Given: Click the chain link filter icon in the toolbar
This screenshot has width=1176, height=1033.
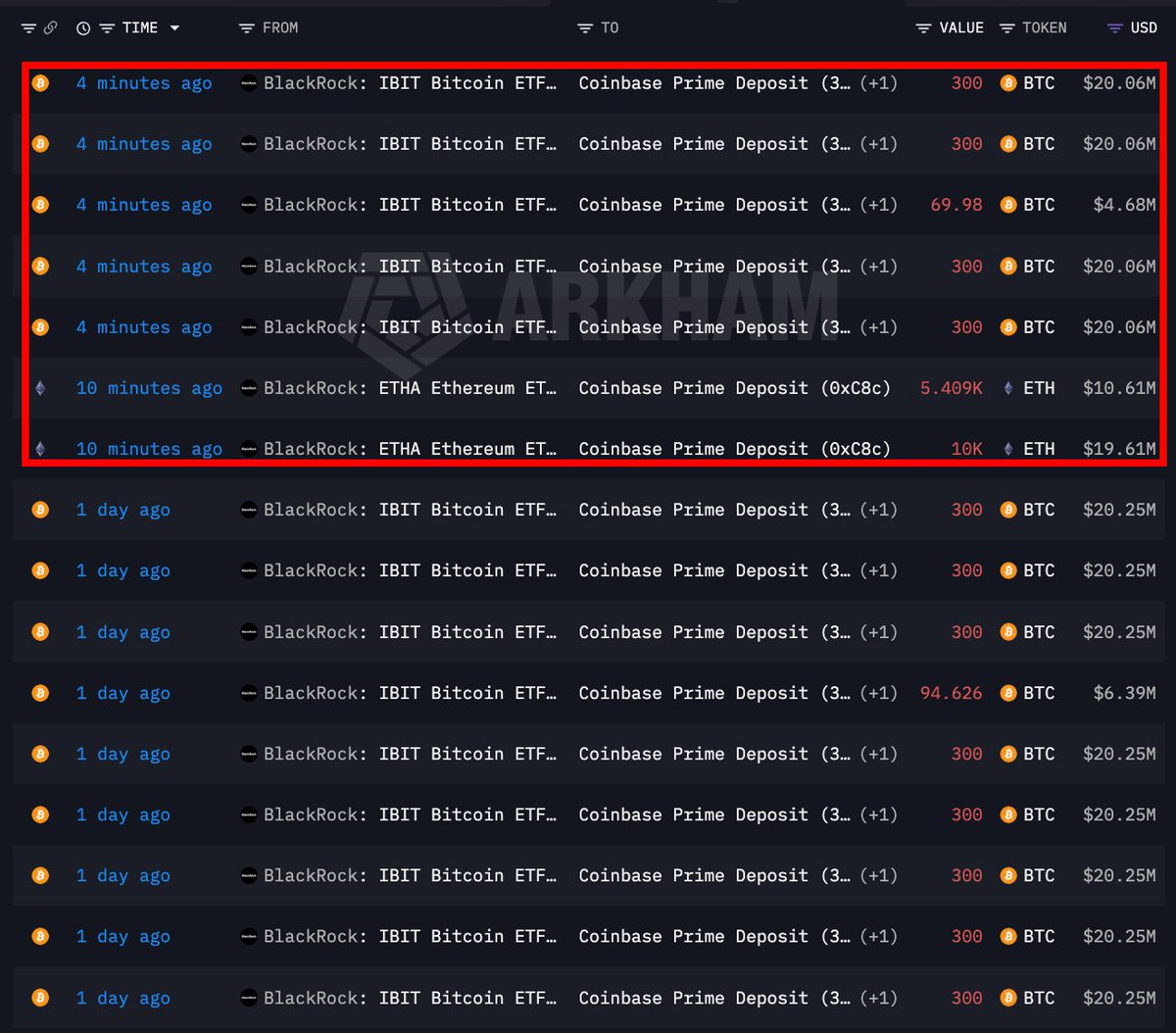Looking at the screenshot, I should coord(49,27).
